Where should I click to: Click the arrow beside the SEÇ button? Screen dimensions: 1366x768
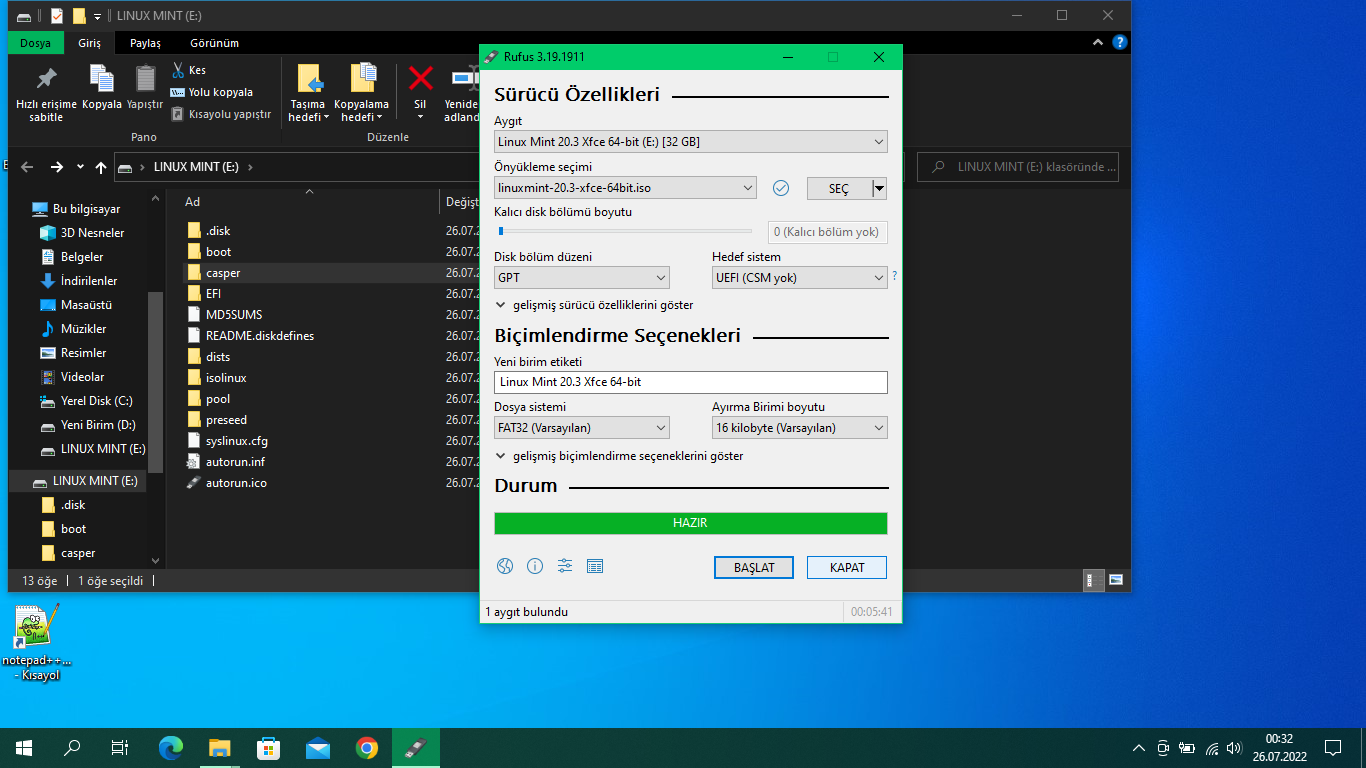click(x=879, y=188)
